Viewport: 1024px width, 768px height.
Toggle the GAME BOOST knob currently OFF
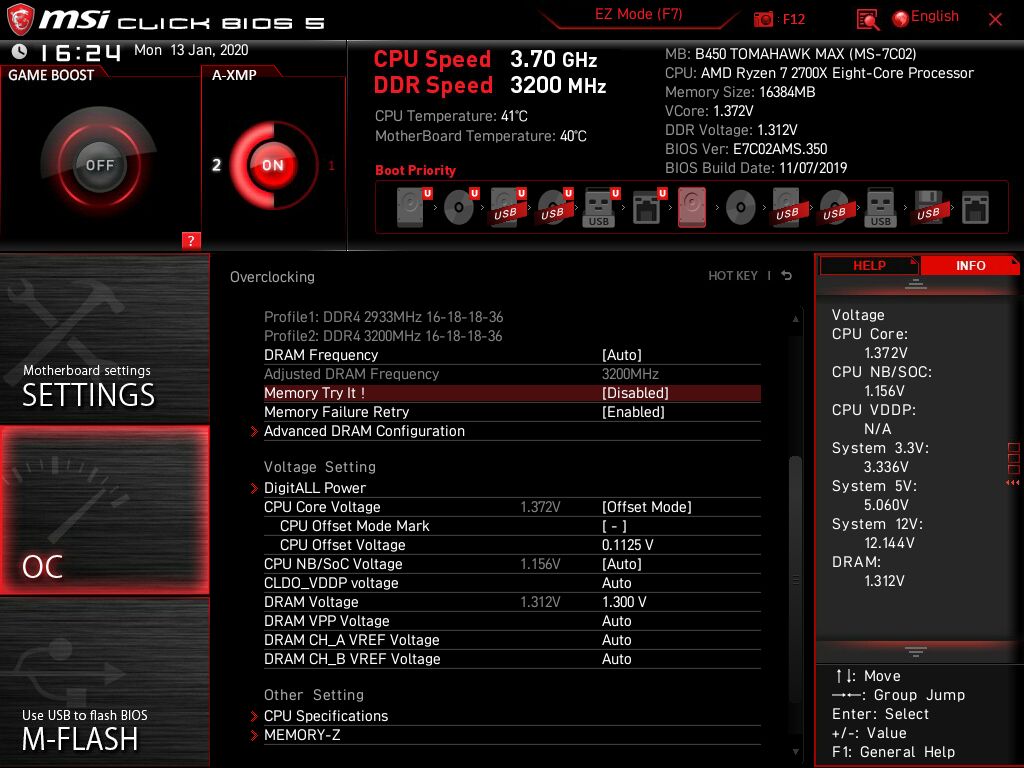[99, 165]
